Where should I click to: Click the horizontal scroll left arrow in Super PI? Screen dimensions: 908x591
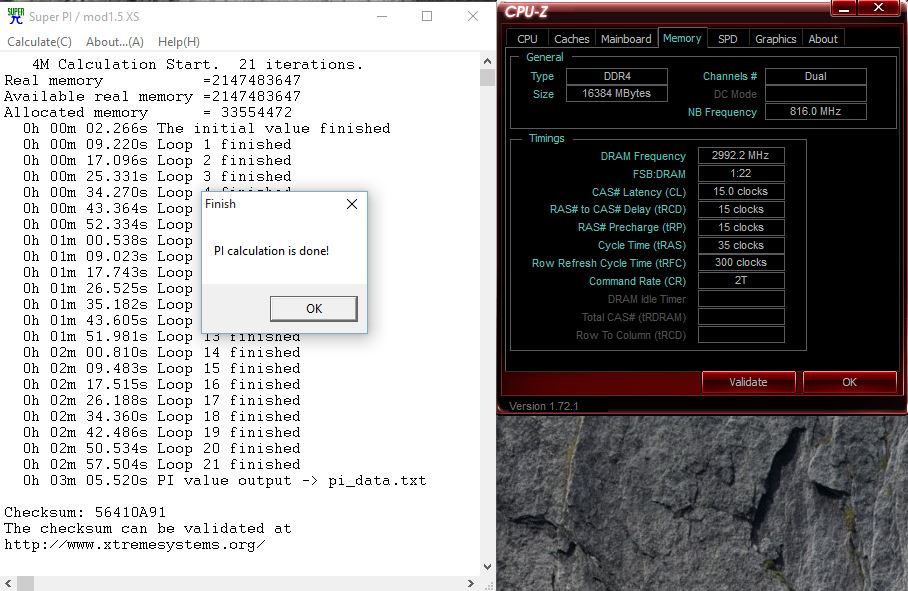coord(8,583)
